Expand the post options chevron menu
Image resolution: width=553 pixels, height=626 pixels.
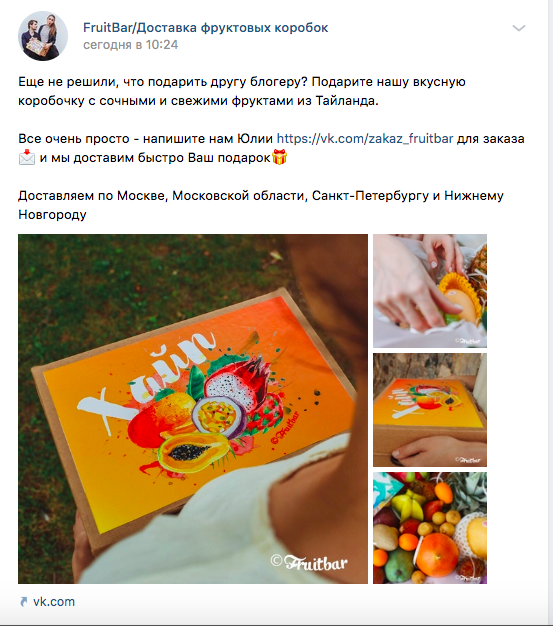[x=519, y=28]
